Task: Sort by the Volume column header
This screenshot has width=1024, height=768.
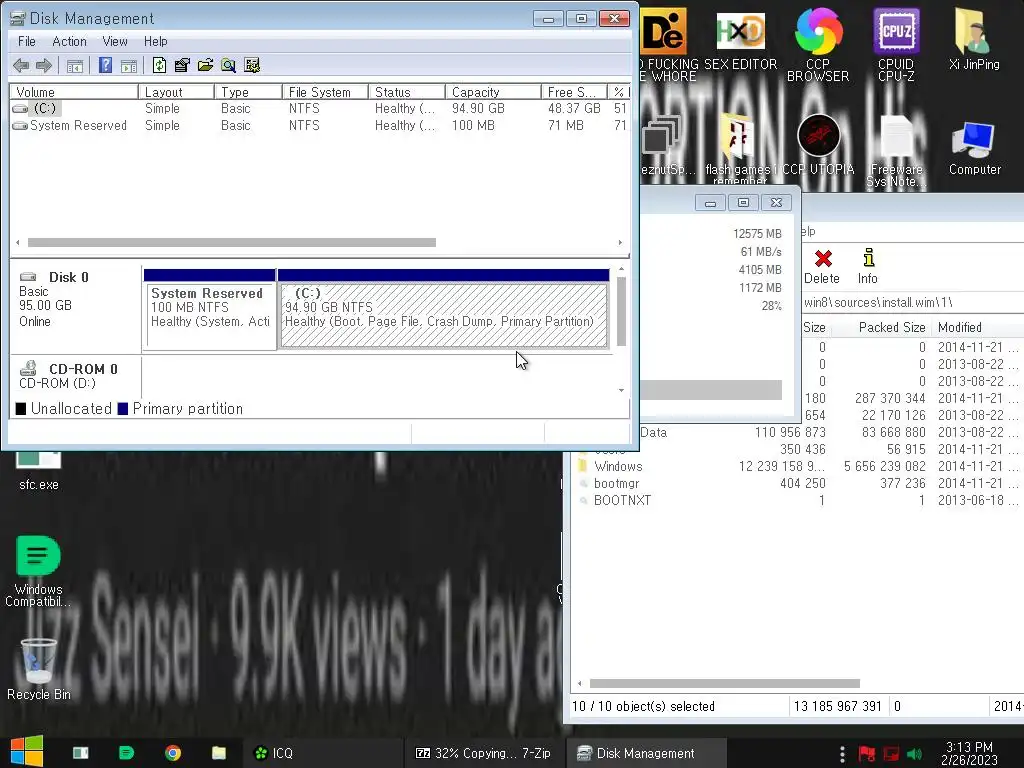Action: pyautogui.click(x=74, y=92)
